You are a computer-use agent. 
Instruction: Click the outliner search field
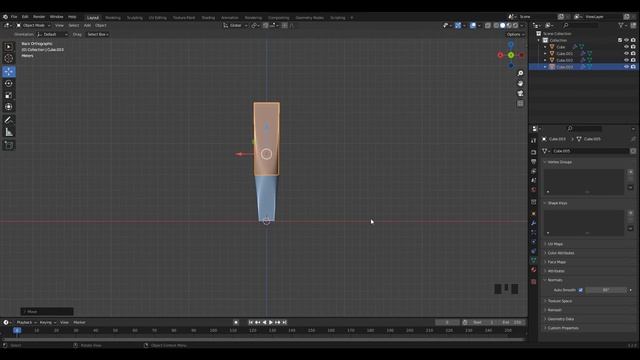point(580,25)
